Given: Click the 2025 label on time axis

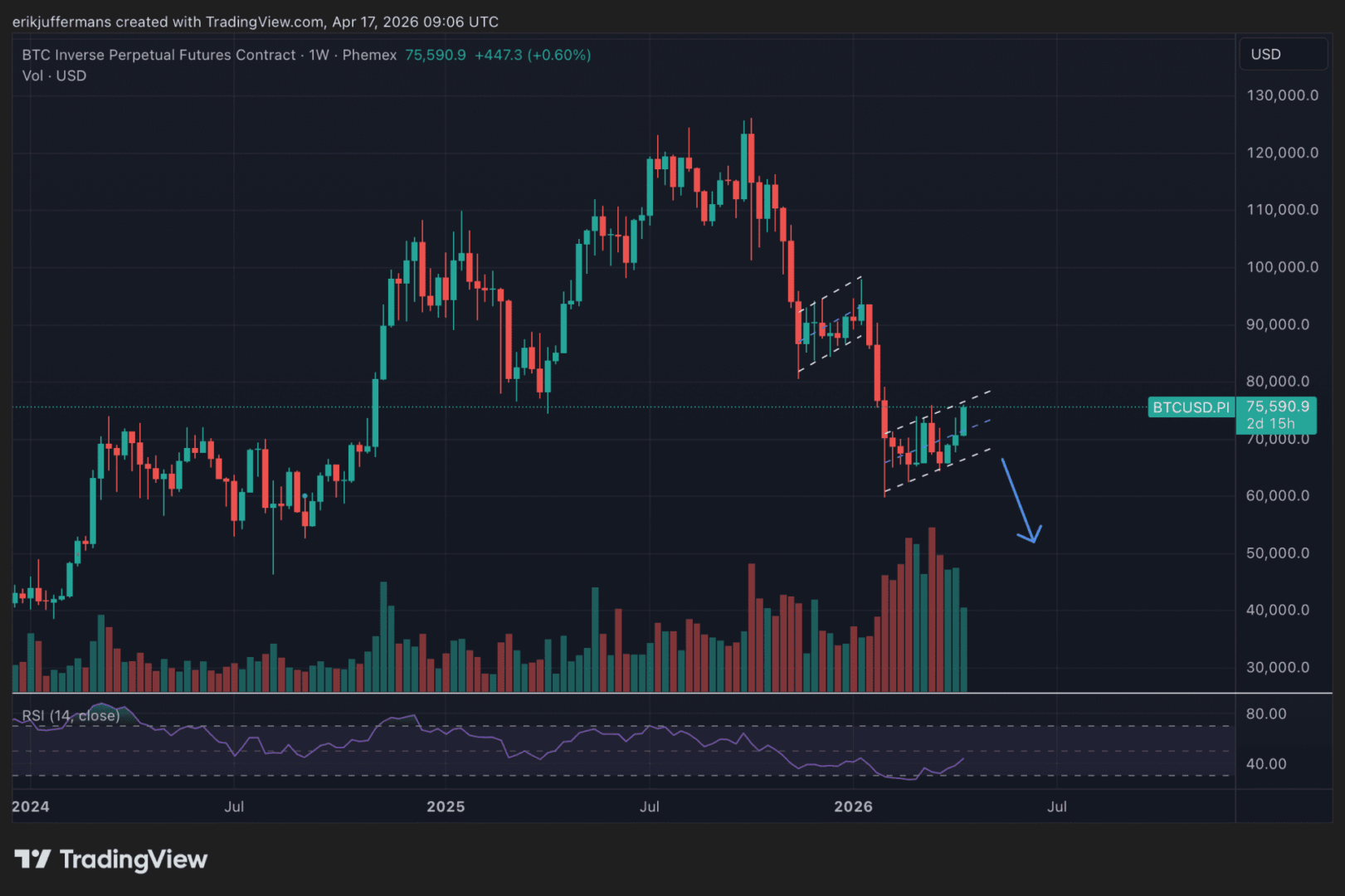Looking at the screenshot, I should coord(446,806).
